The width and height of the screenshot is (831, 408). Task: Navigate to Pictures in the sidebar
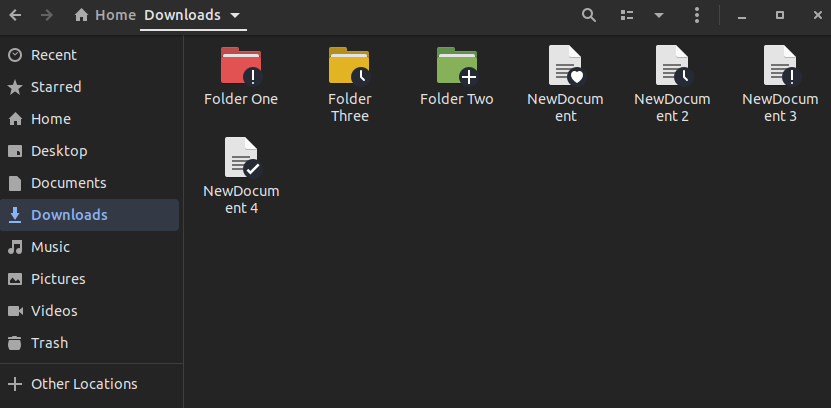[x=58, y=279]
